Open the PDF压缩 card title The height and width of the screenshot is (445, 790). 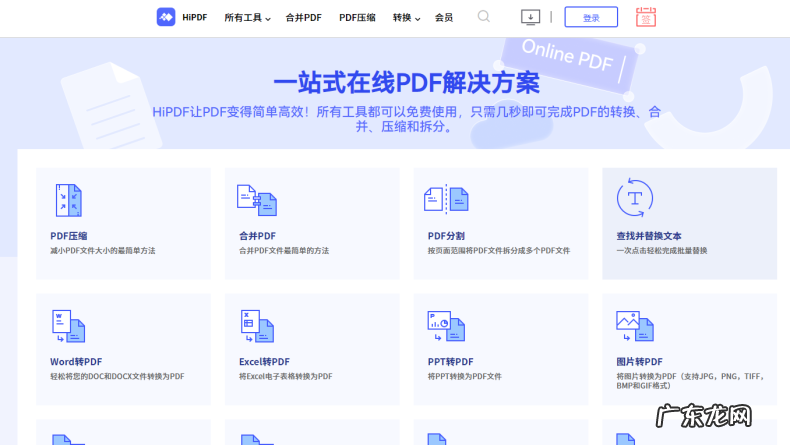[69, 236]
